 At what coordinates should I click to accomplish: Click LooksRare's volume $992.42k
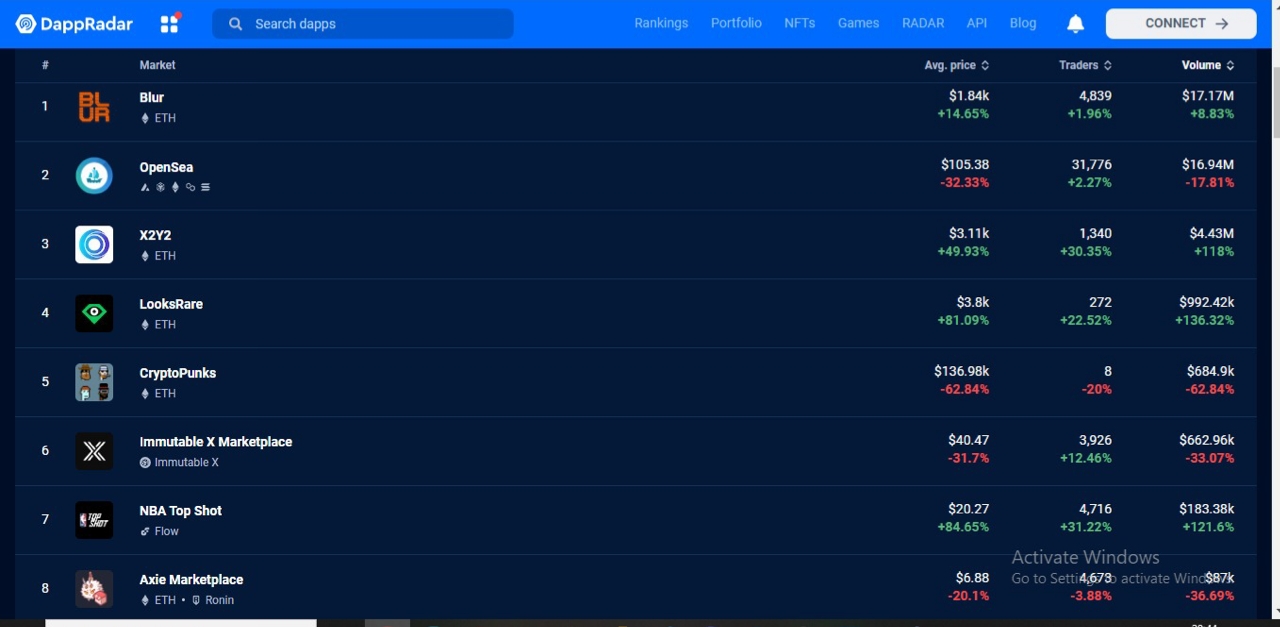tap(1204, 303)
